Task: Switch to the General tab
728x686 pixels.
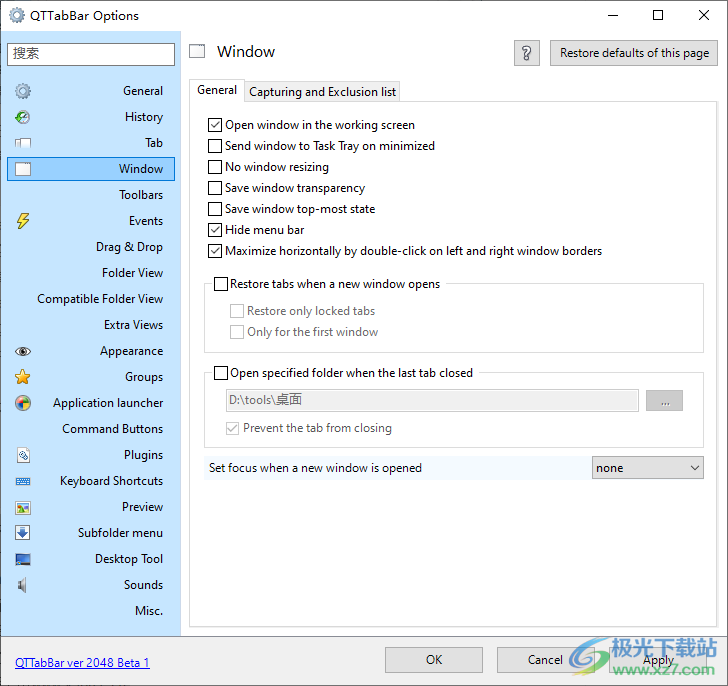Action: pyautogui.click(x=217, y=90)
